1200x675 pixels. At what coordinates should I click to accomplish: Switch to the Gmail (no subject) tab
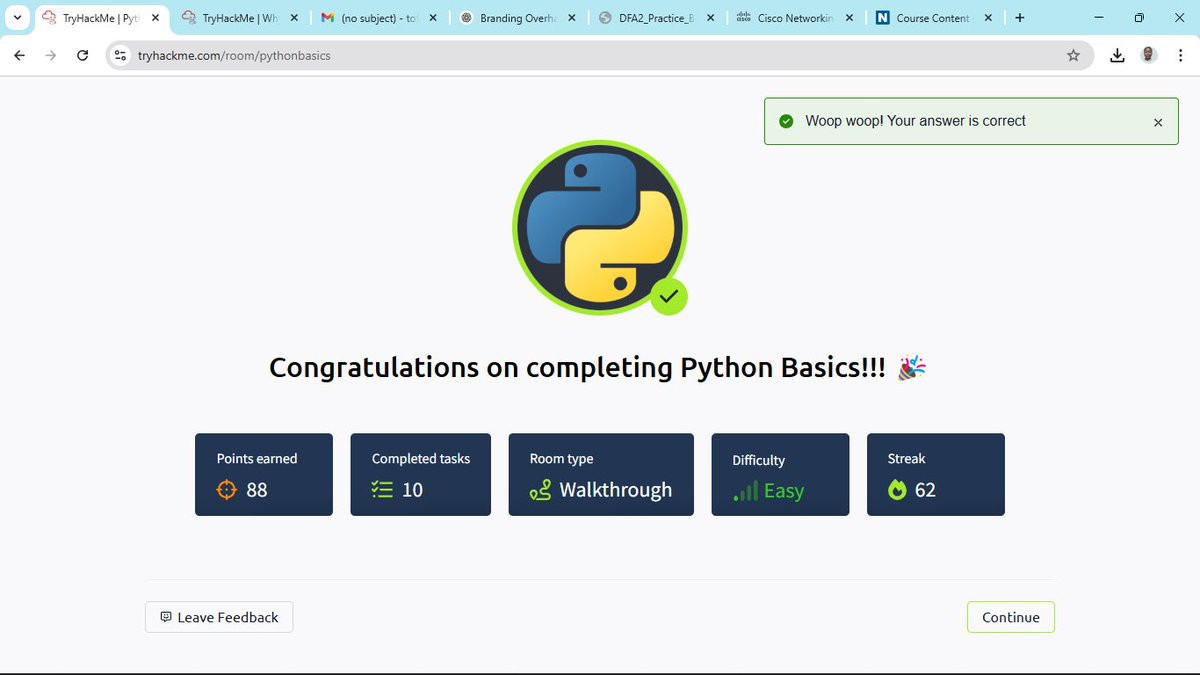point(378,18)
